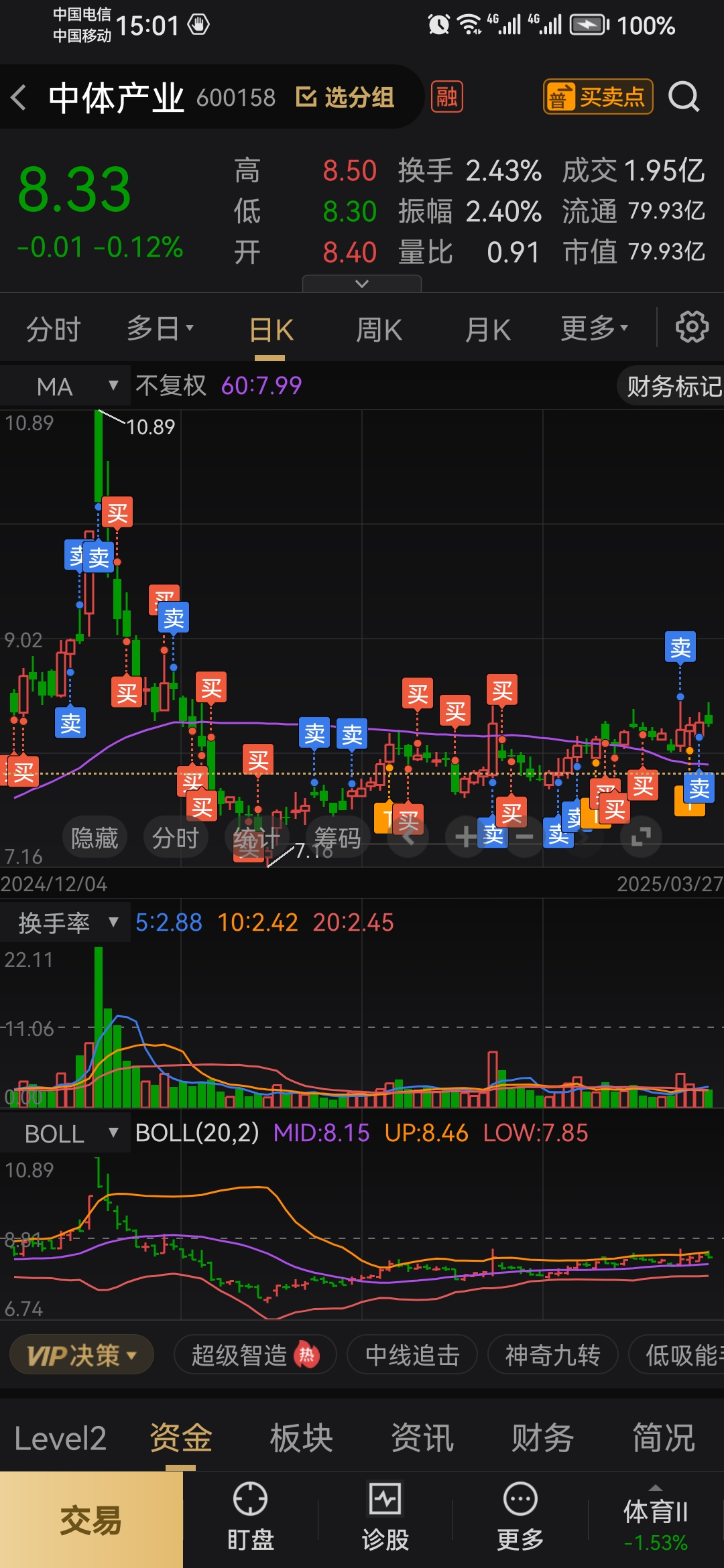This screenshot has width=724, height=1568.
Task: Open the 换手率 indicator dropdown
Action: coord(66,923)
